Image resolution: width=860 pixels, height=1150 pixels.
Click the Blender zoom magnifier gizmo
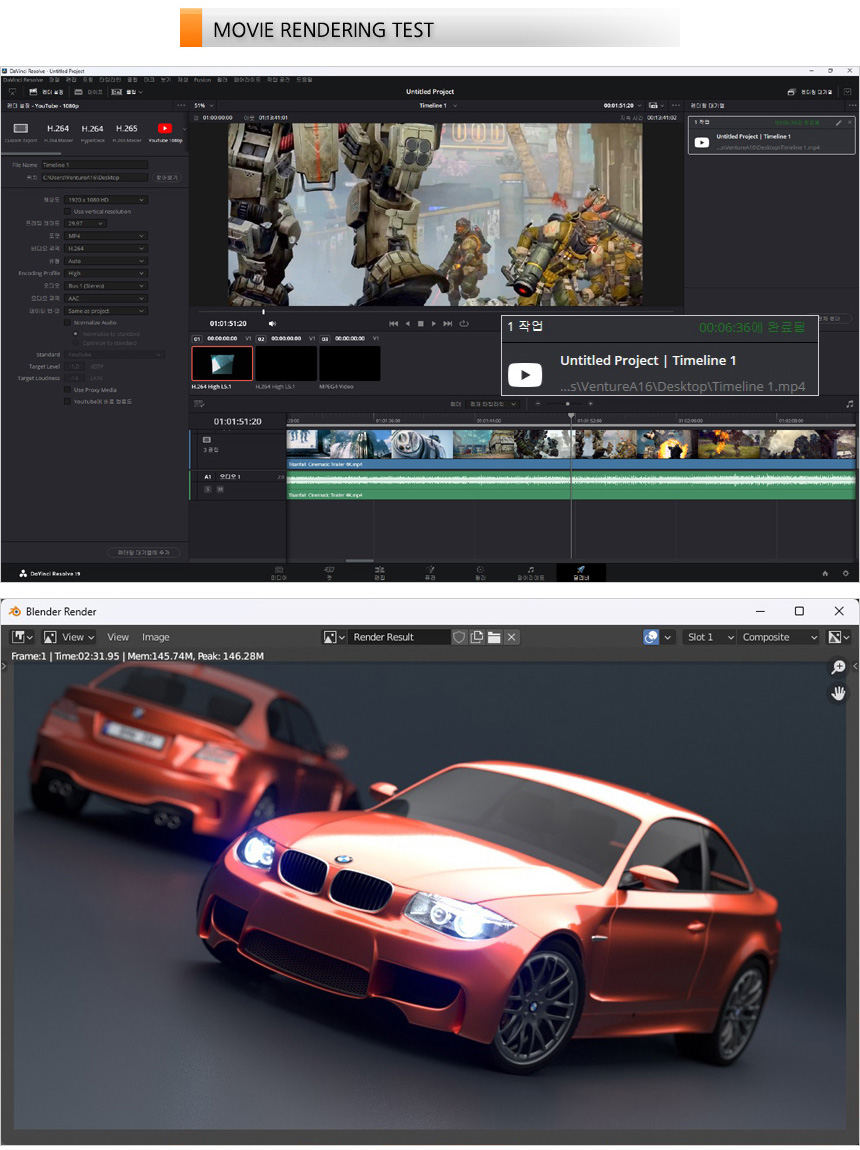838,667
